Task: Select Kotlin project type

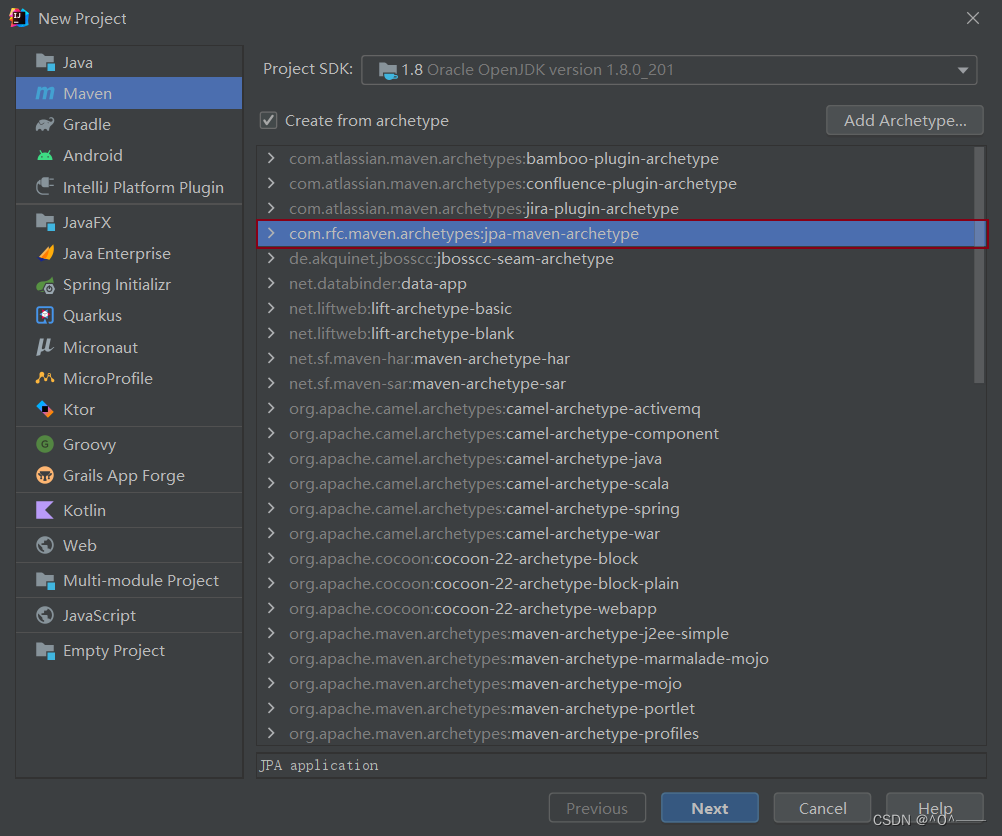Action: point(129,510)
